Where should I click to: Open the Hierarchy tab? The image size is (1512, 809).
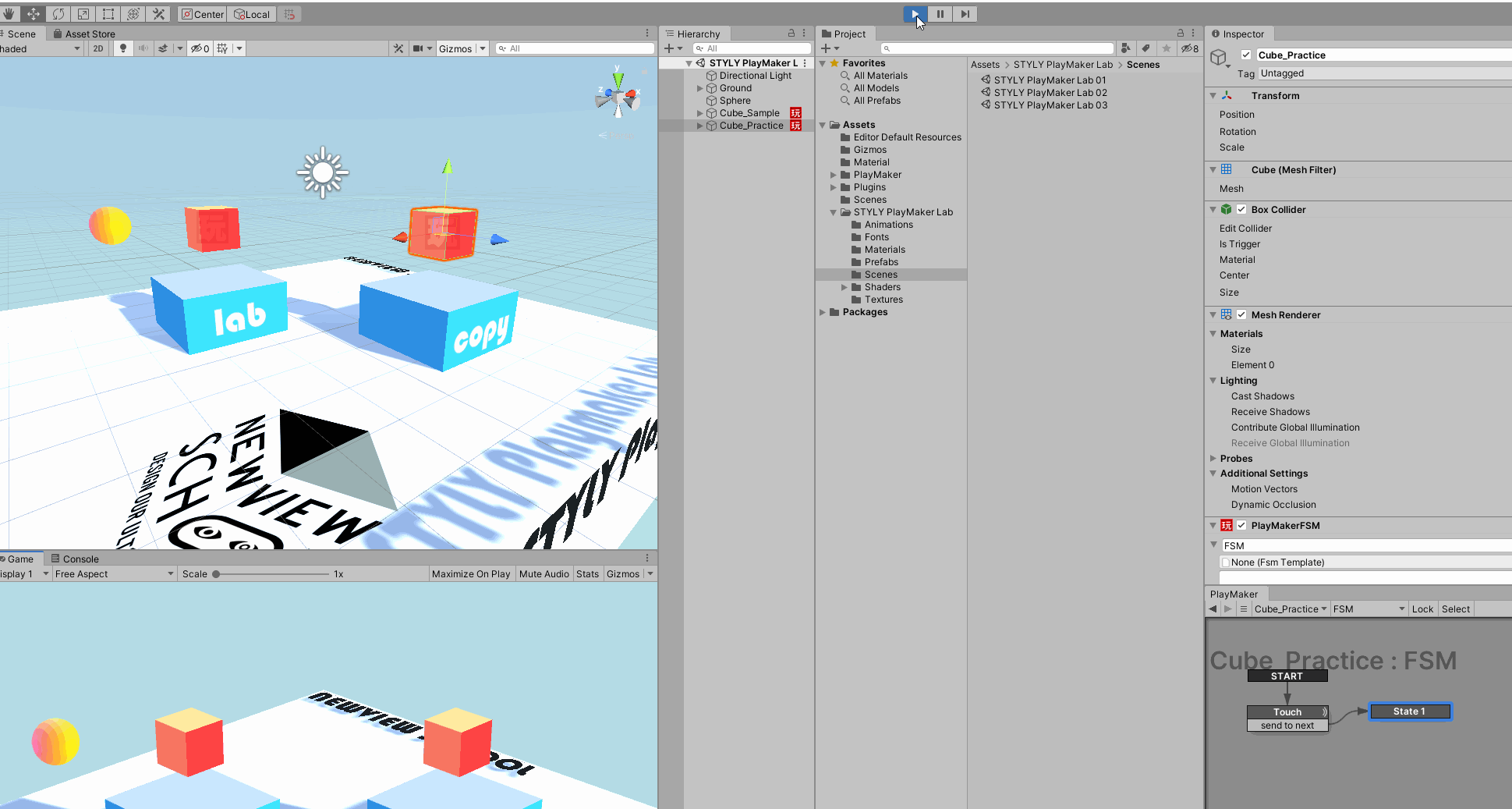693,34
